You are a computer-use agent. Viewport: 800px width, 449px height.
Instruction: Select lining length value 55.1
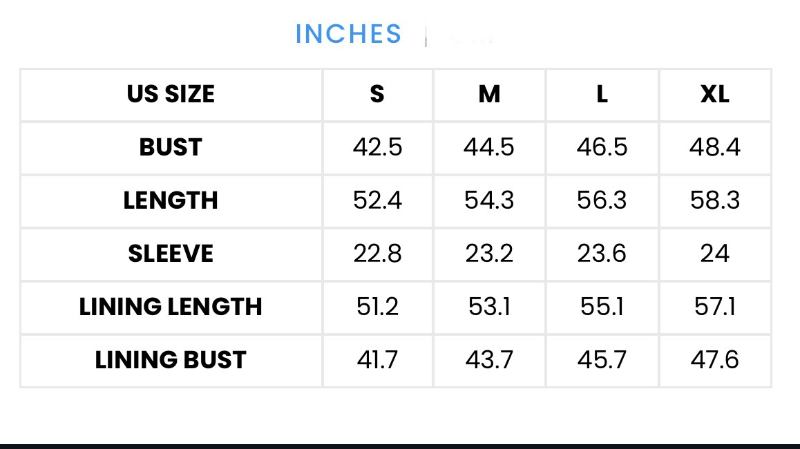pyautogui.click(x=602, y=307)
